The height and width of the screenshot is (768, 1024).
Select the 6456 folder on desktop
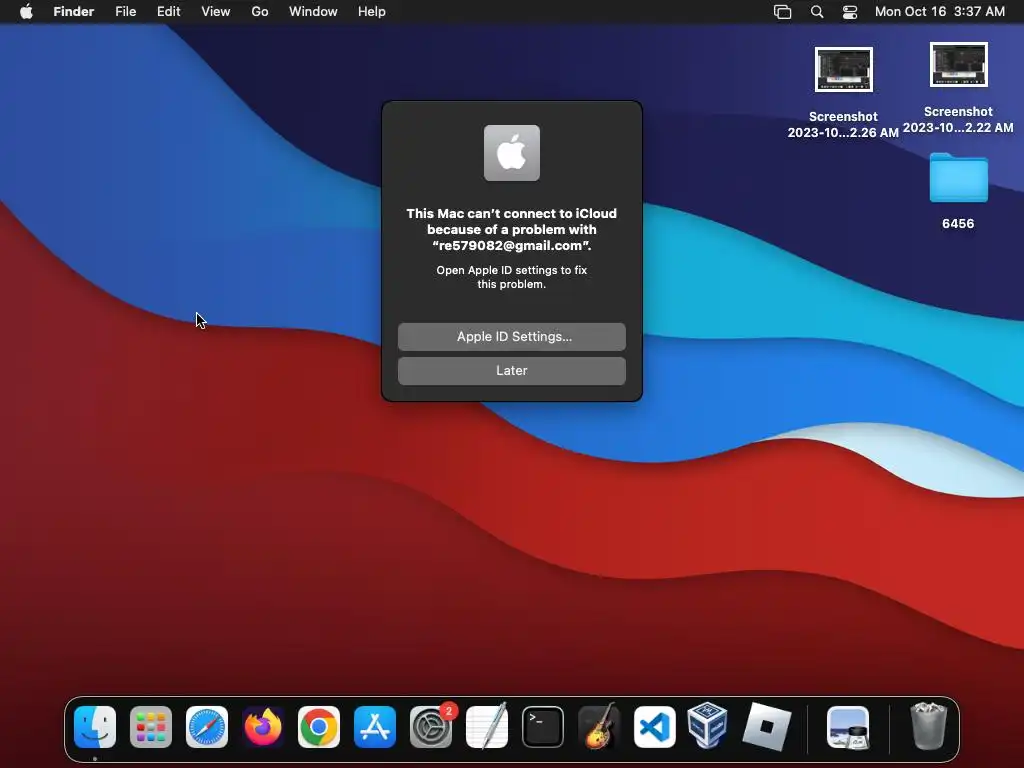[958, 191]
